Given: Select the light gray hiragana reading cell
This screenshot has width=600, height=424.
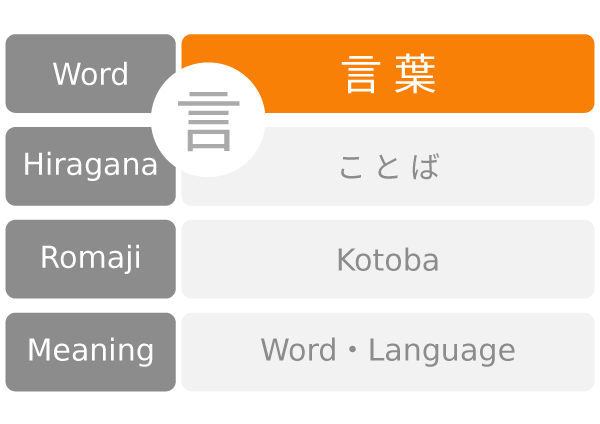Looking at the screenshot, I should click(x=520, y=167).
